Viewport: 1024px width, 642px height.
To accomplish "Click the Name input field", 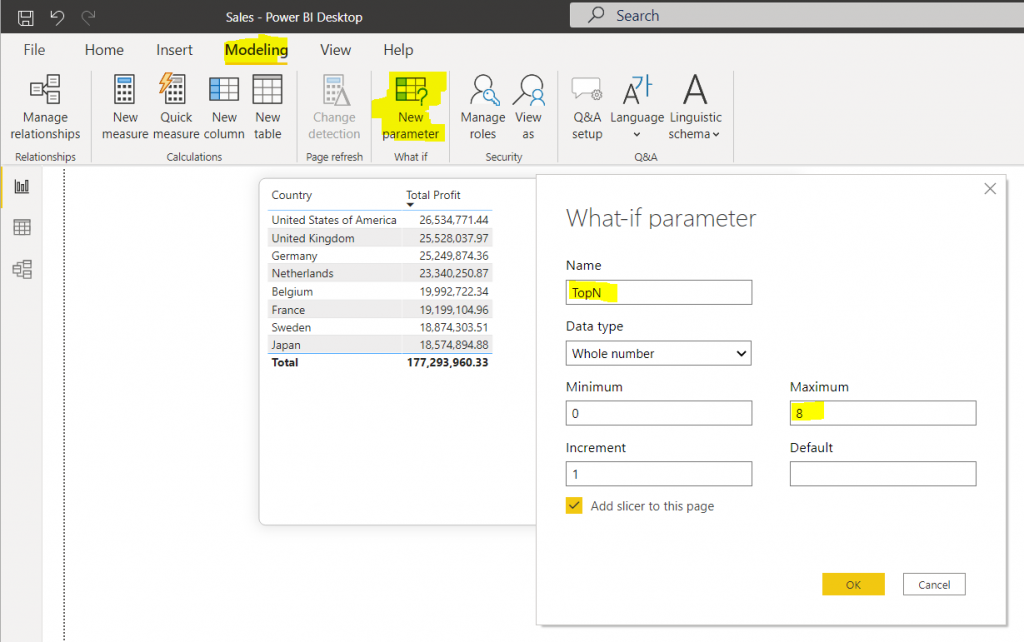I will [x=658, y=293].
